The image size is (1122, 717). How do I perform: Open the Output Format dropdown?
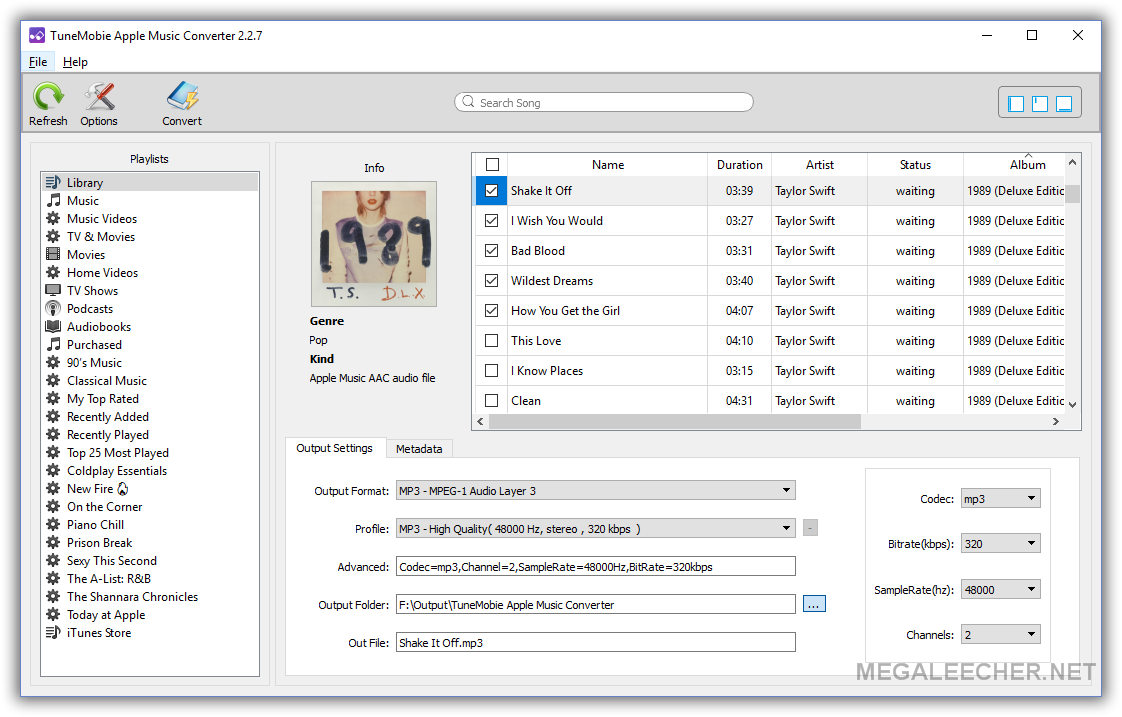point(595,490)
